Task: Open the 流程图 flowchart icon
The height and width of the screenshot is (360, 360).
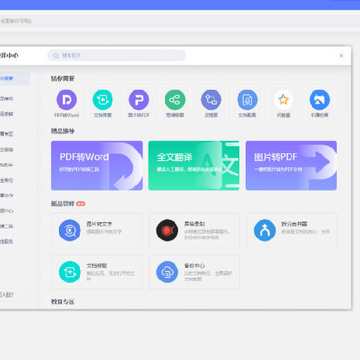Action: [x=211, y=100]
